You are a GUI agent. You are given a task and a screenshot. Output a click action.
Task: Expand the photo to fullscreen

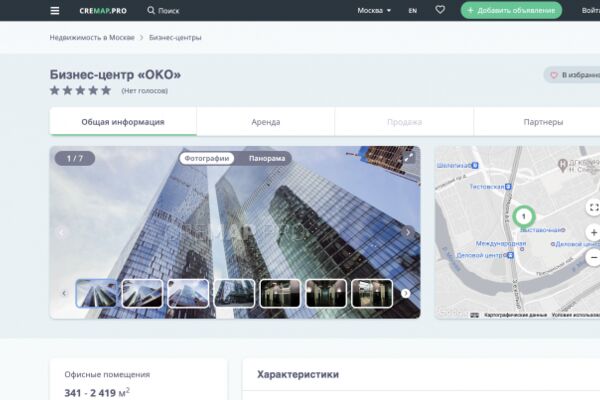point(409,157)
